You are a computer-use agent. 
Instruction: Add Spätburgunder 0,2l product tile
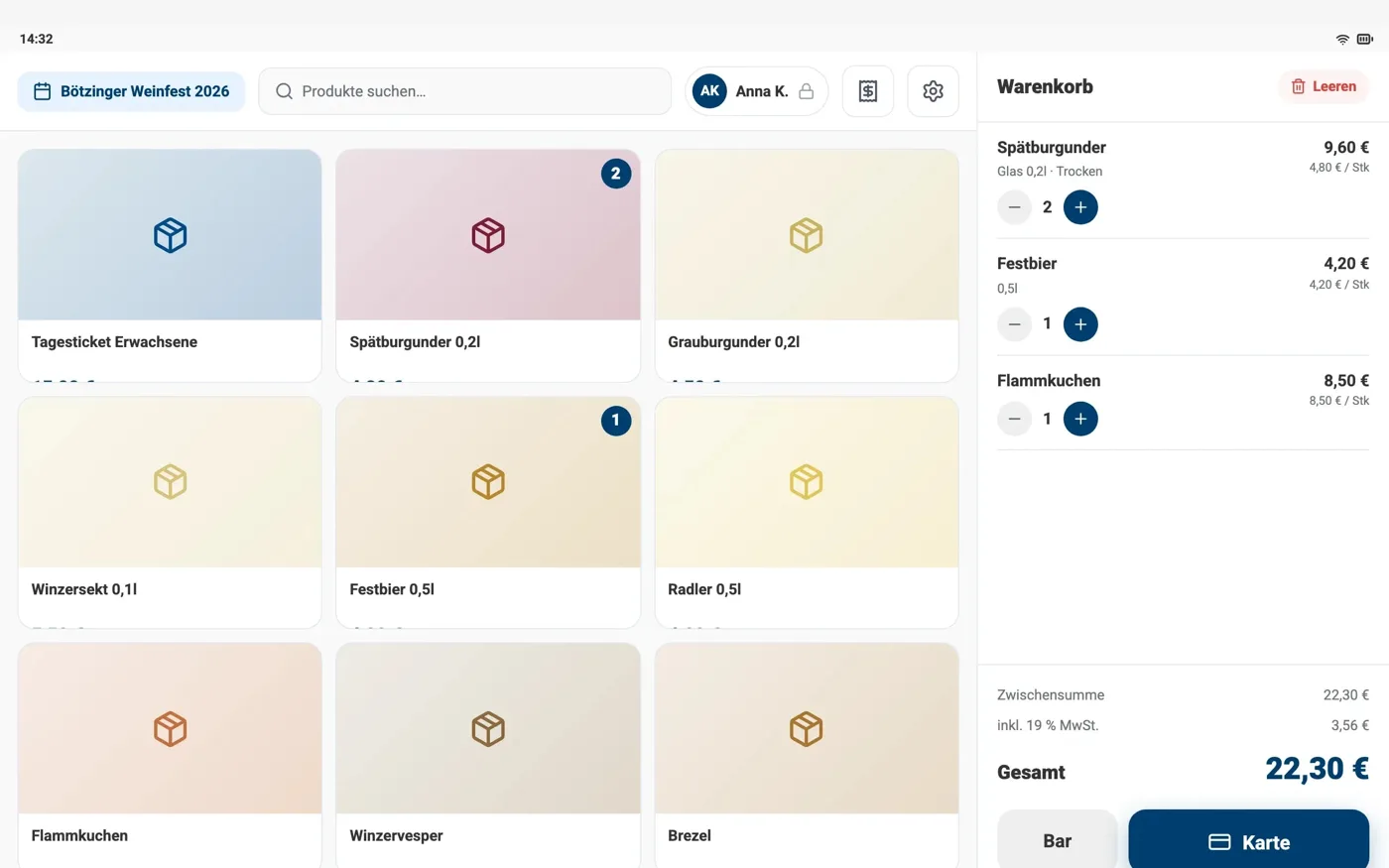tap(488, 266)
